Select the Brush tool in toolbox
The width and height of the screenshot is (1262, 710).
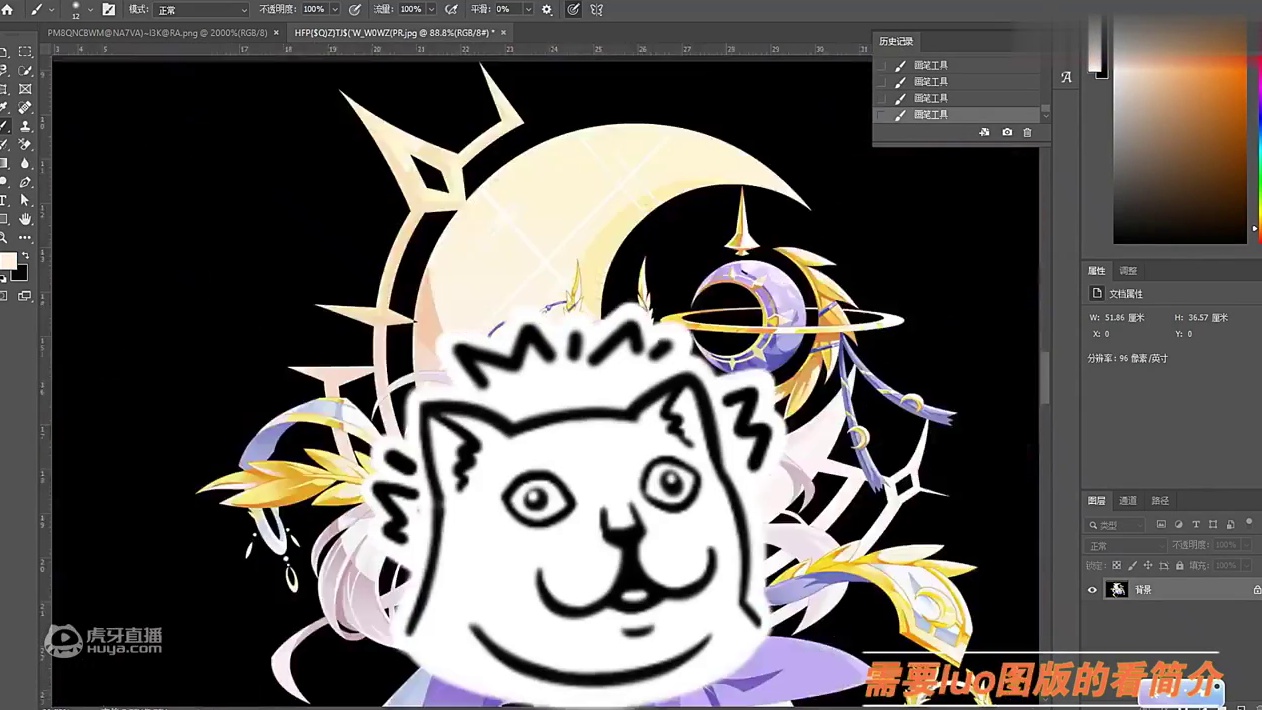tap(4, 126)
